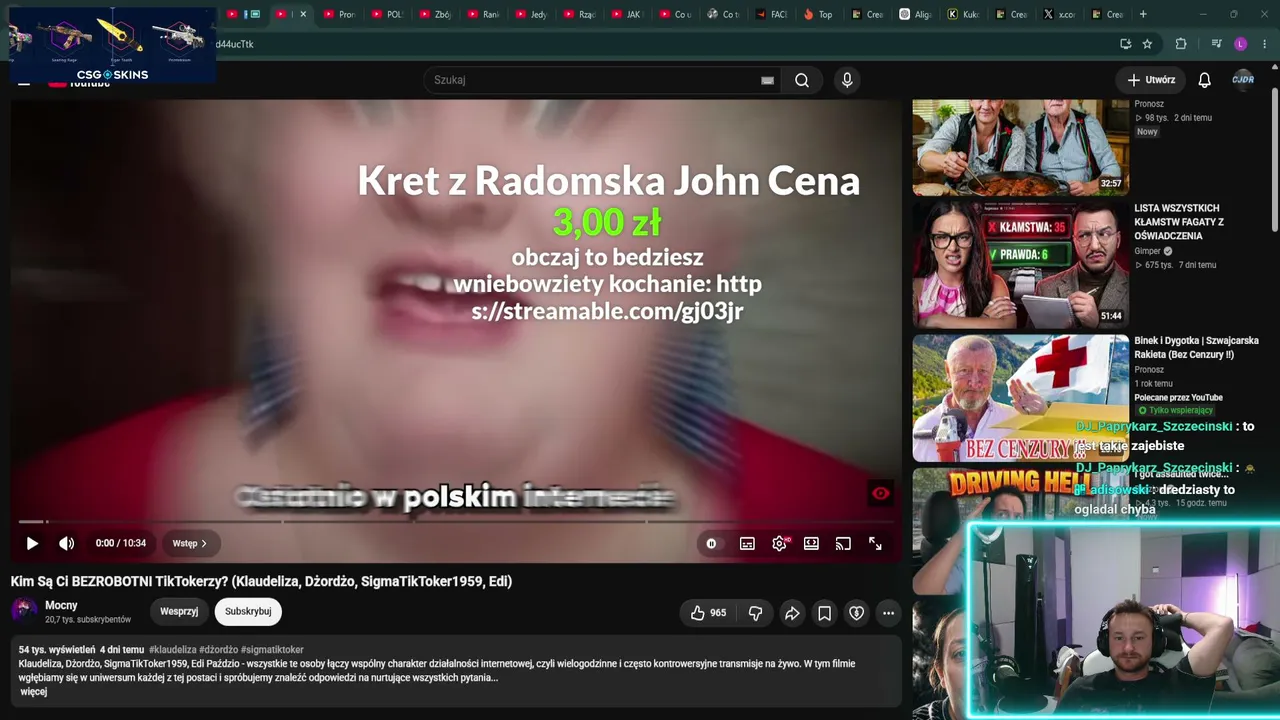Switch the player to theater mode
The width and height of the screenshot is (1280, 720).
tap(811, 544)
